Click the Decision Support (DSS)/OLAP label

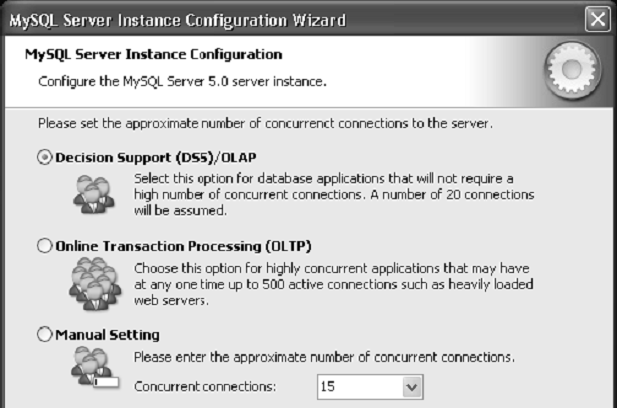coord(156,157)
